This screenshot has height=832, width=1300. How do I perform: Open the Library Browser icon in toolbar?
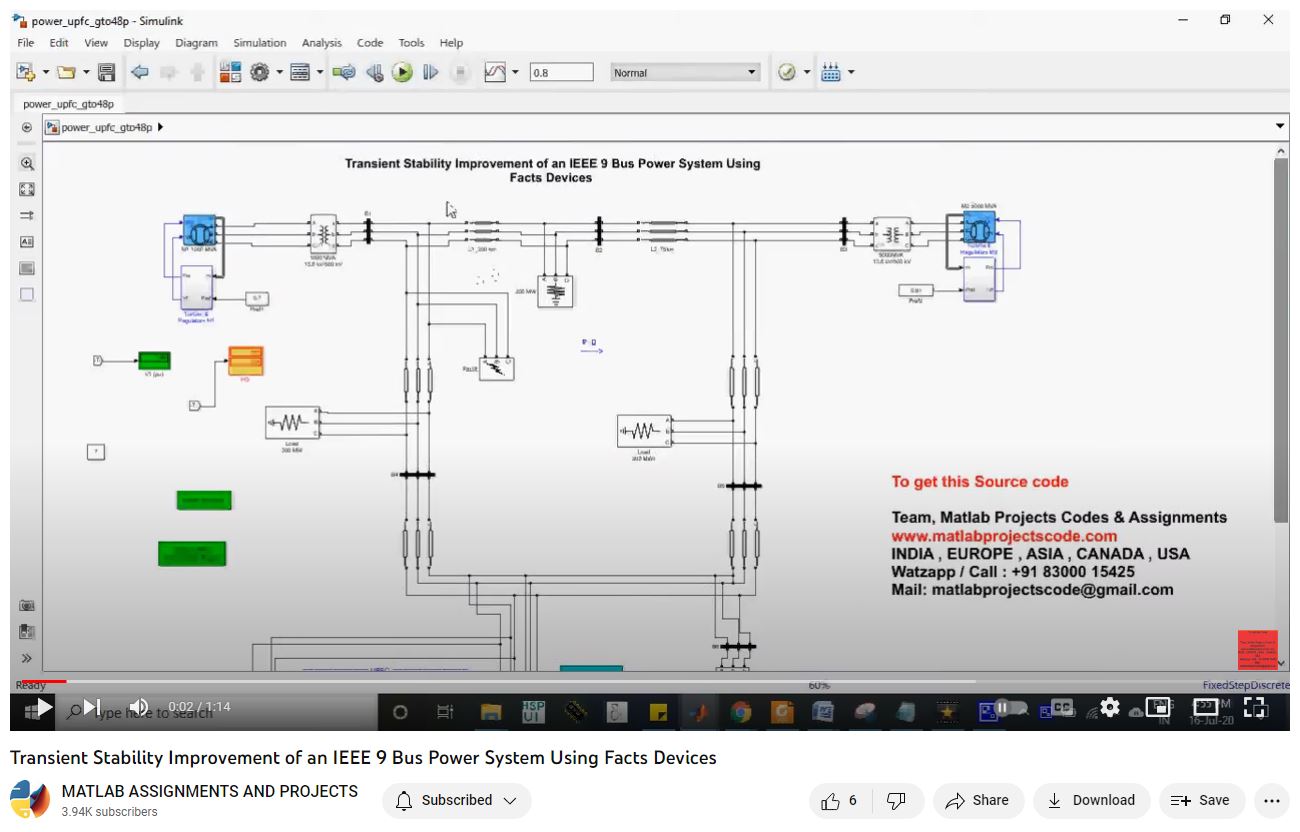[x=230, y=72]
